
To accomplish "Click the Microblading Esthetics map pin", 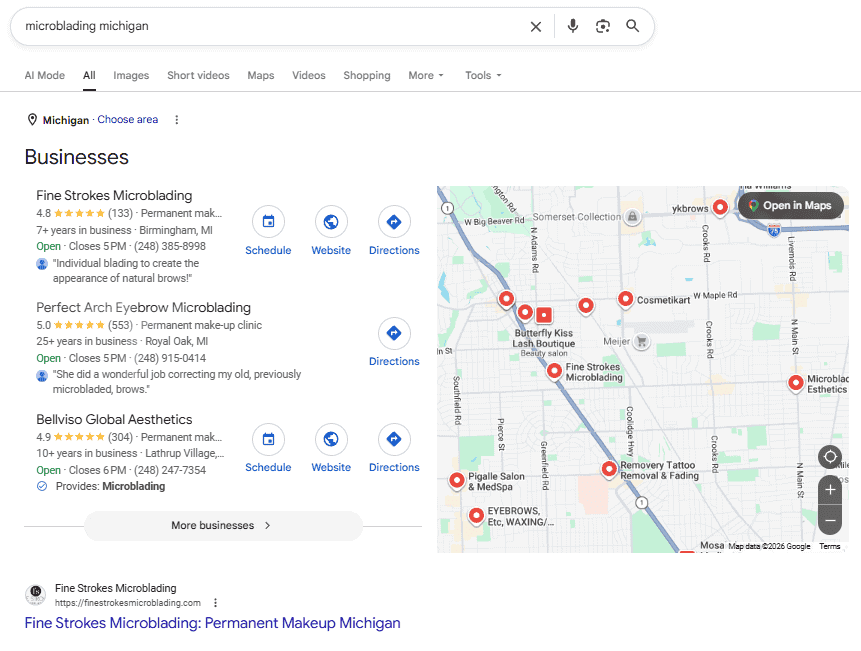I will point(796,383).
